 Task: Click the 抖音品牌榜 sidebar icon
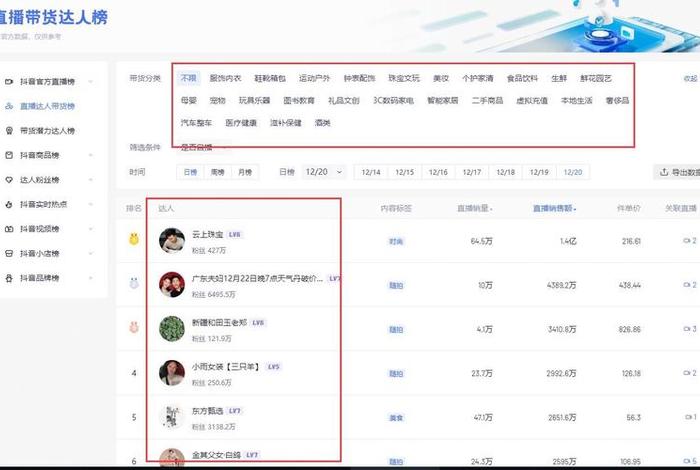9,278
